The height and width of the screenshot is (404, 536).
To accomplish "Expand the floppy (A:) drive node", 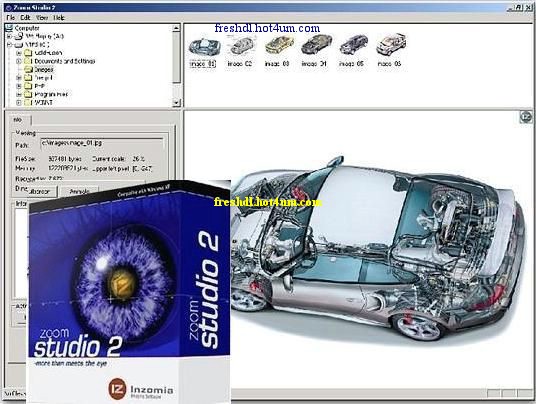I will click(x=10, y=36).
